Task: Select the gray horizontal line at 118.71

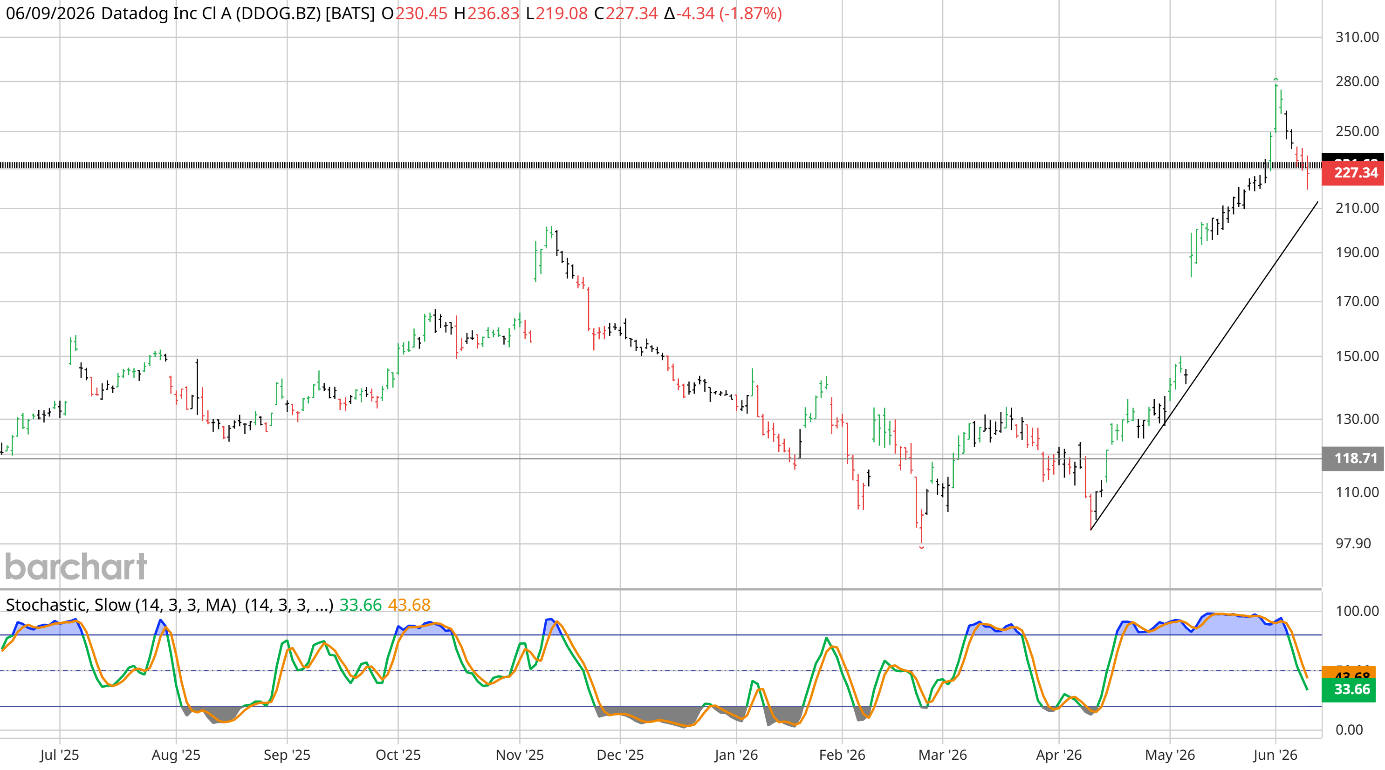Action: (660, 459)
